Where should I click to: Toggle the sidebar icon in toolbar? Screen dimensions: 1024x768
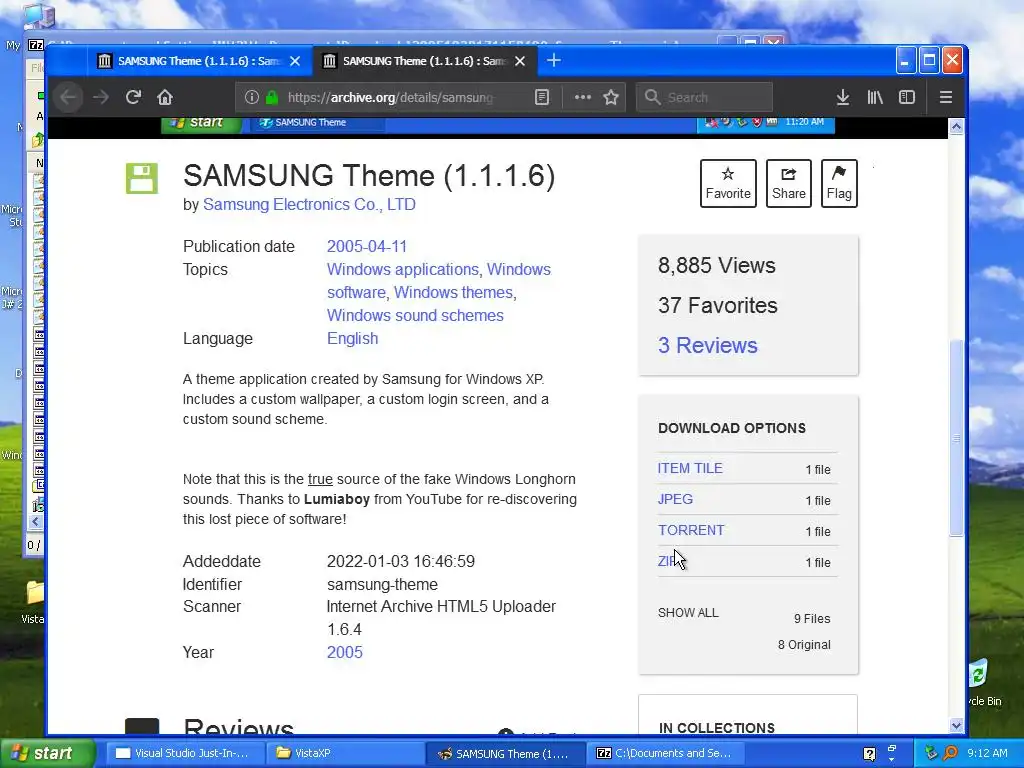(x=906, y=97)
